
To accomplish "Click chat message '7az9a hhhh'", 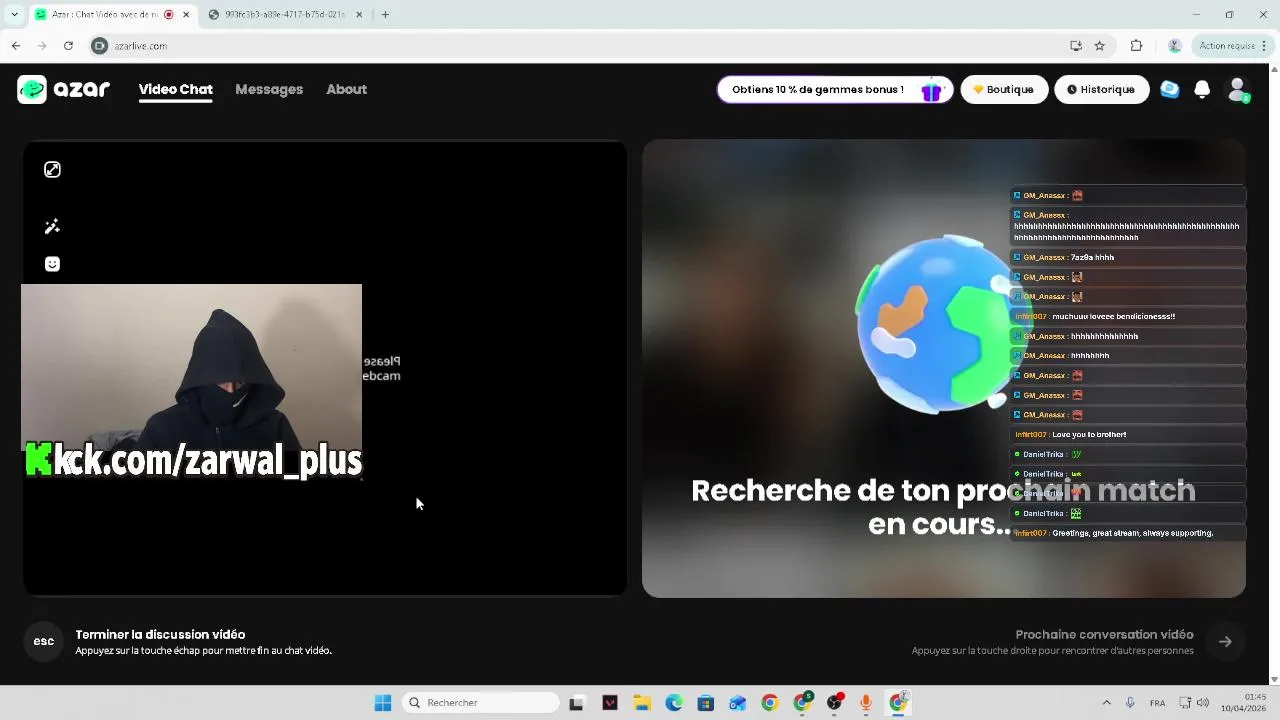I will (1128, 257).
